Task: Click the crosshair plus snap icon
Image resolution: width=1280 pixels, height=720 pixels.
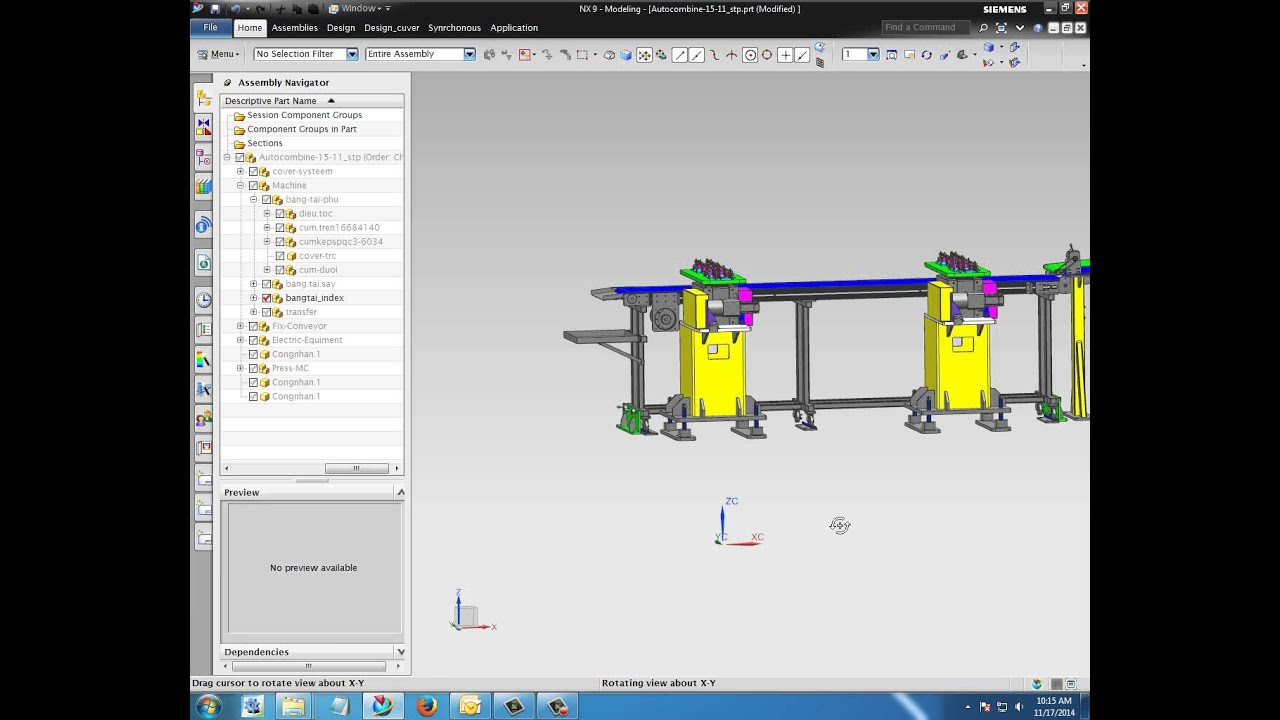Action: (785, 55)
